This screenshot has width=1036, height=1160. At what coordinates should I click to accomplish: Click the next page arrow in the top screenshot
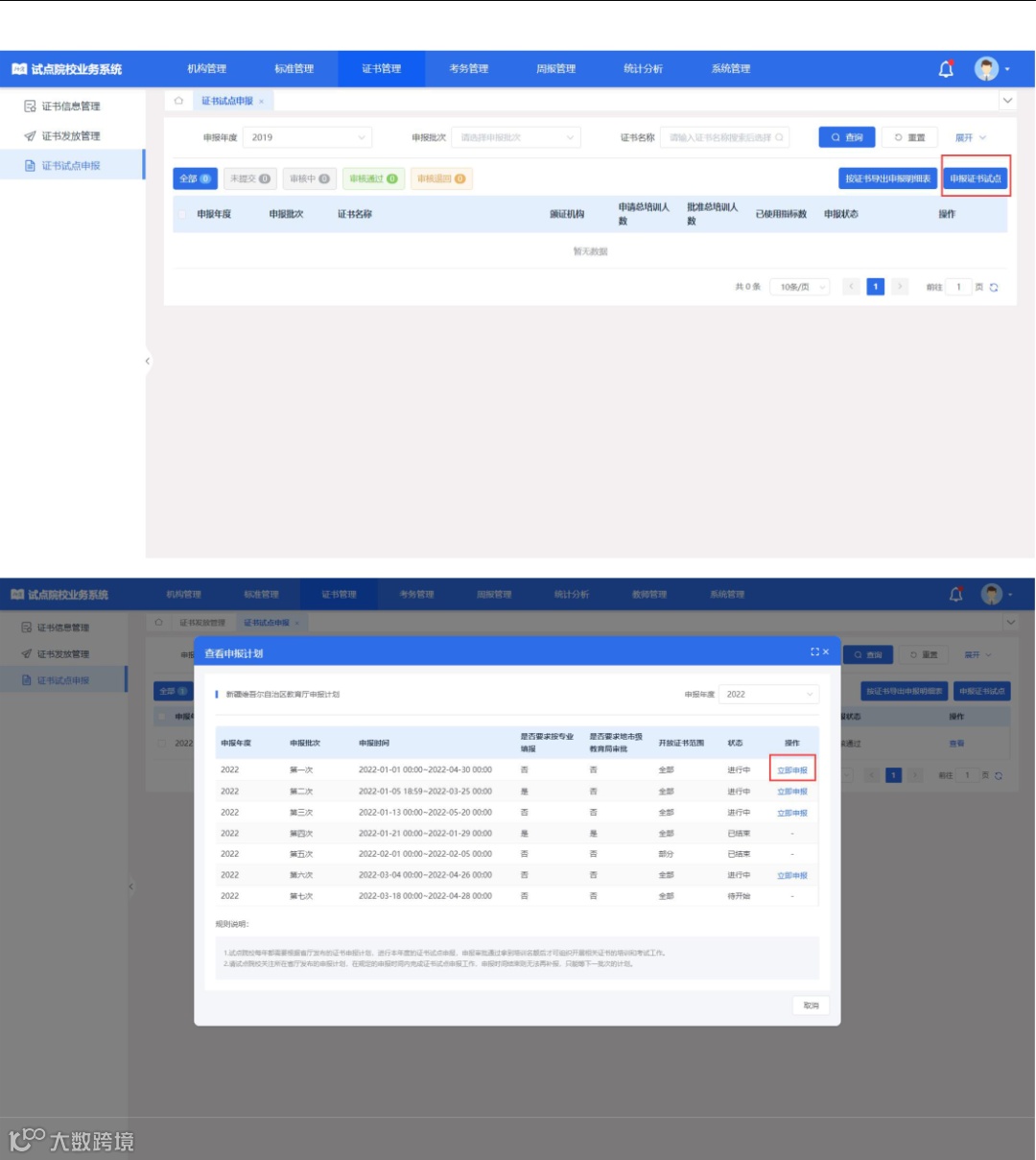pyautogui.click(x=900, y=287)
